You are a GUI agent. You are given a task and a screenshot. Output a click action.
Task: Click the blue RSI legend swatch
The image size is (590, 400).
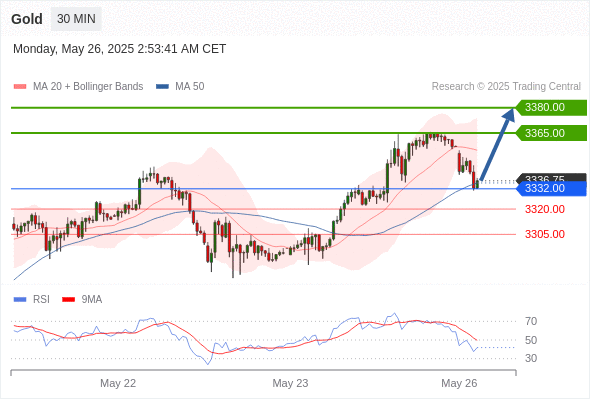20,300
